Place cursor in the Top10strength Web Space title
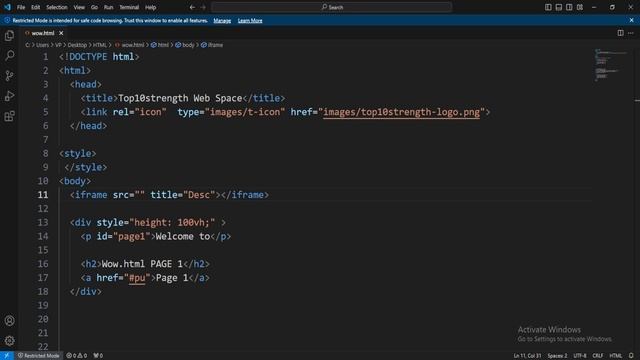 180,98
